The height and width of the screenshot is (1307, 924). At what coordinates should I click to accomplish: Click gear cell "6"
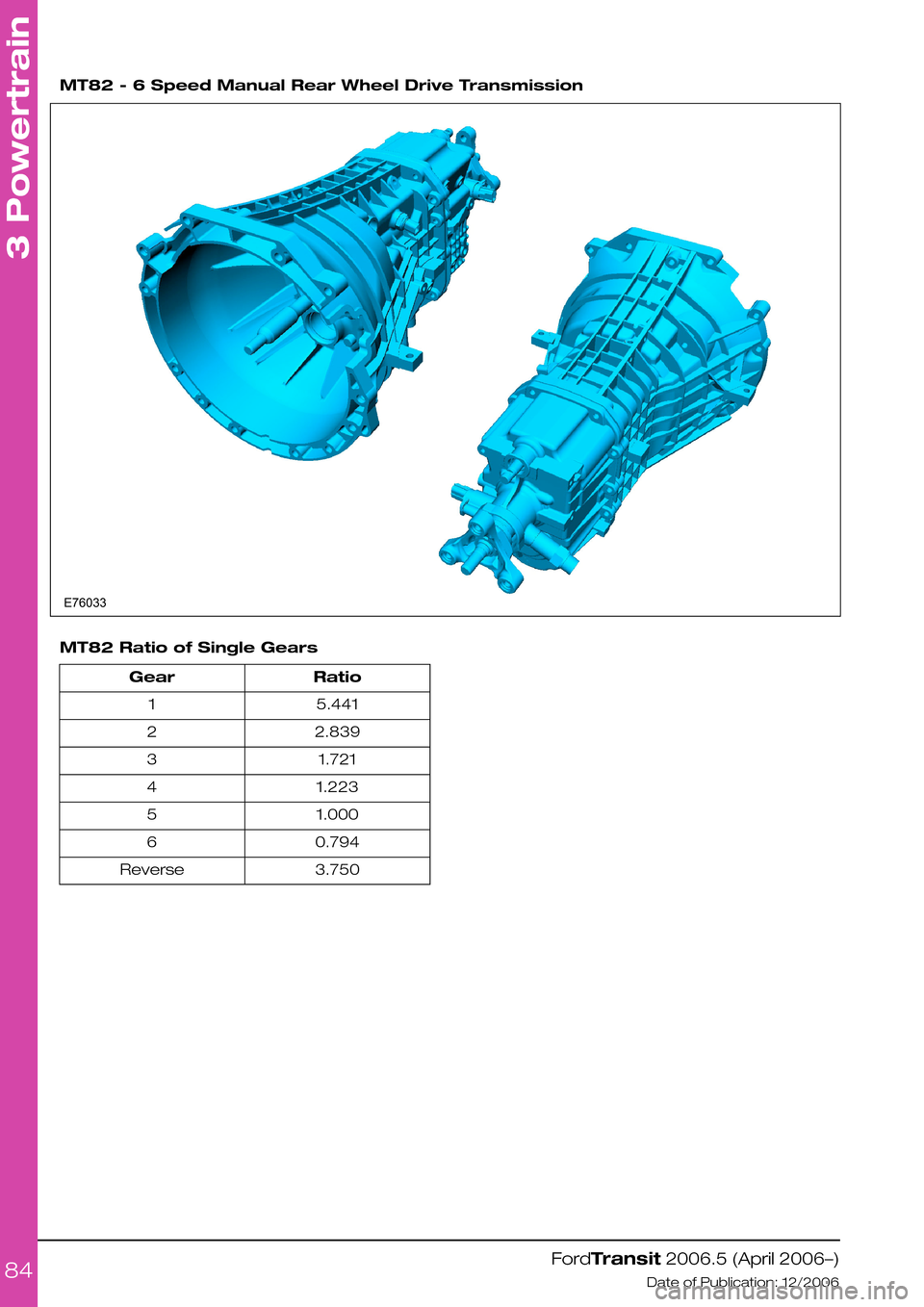[x=152, y=843]
